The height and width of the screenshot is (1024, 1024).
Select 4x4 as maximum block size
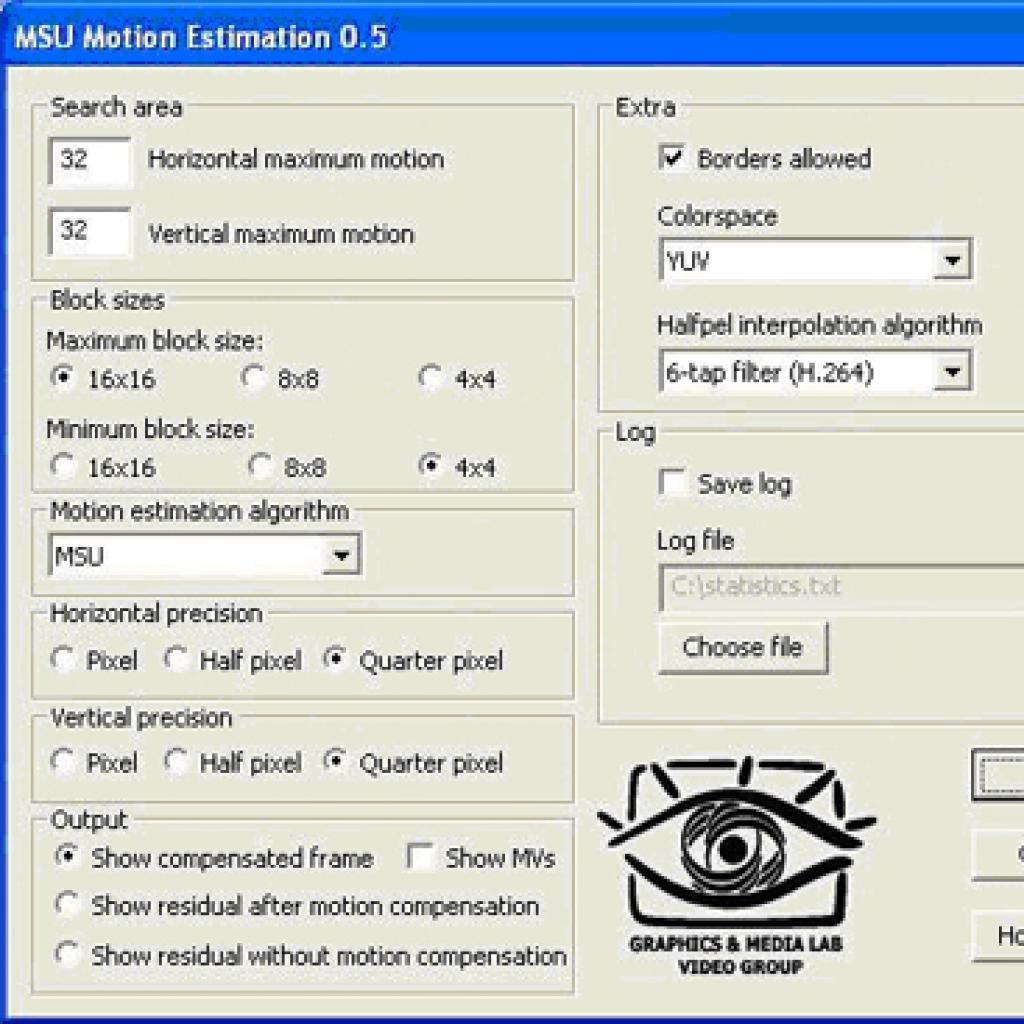point(430,377)
